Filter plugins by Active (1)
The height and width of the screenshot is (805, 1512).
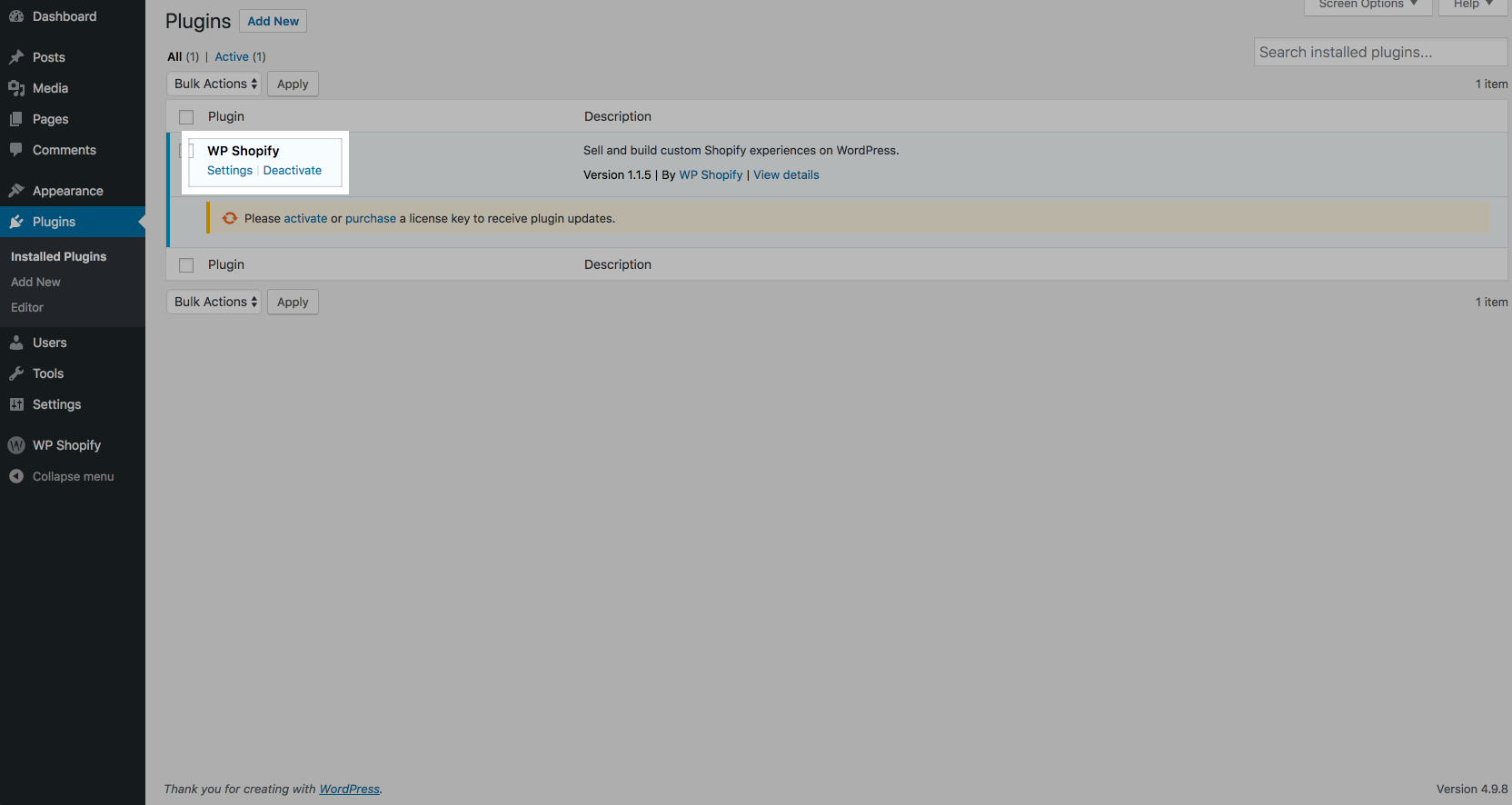tap(240, 56)
